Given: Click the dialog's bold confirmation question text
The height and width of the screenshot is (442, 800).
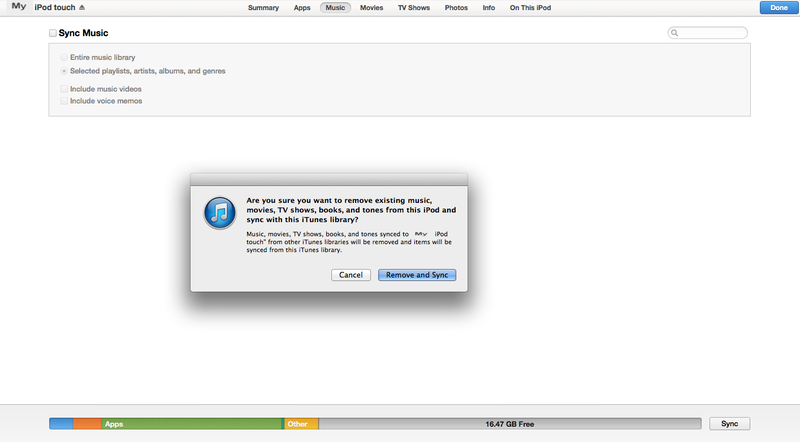Looking at the screenshot, I should tap(351, 210).
